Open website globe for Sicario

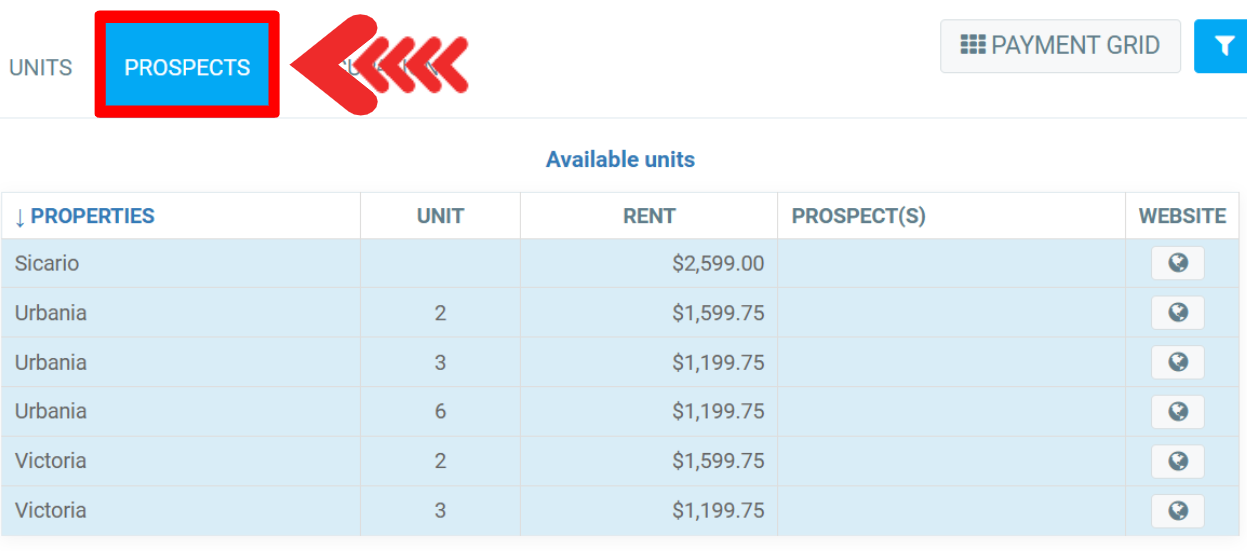[1178, 264]
